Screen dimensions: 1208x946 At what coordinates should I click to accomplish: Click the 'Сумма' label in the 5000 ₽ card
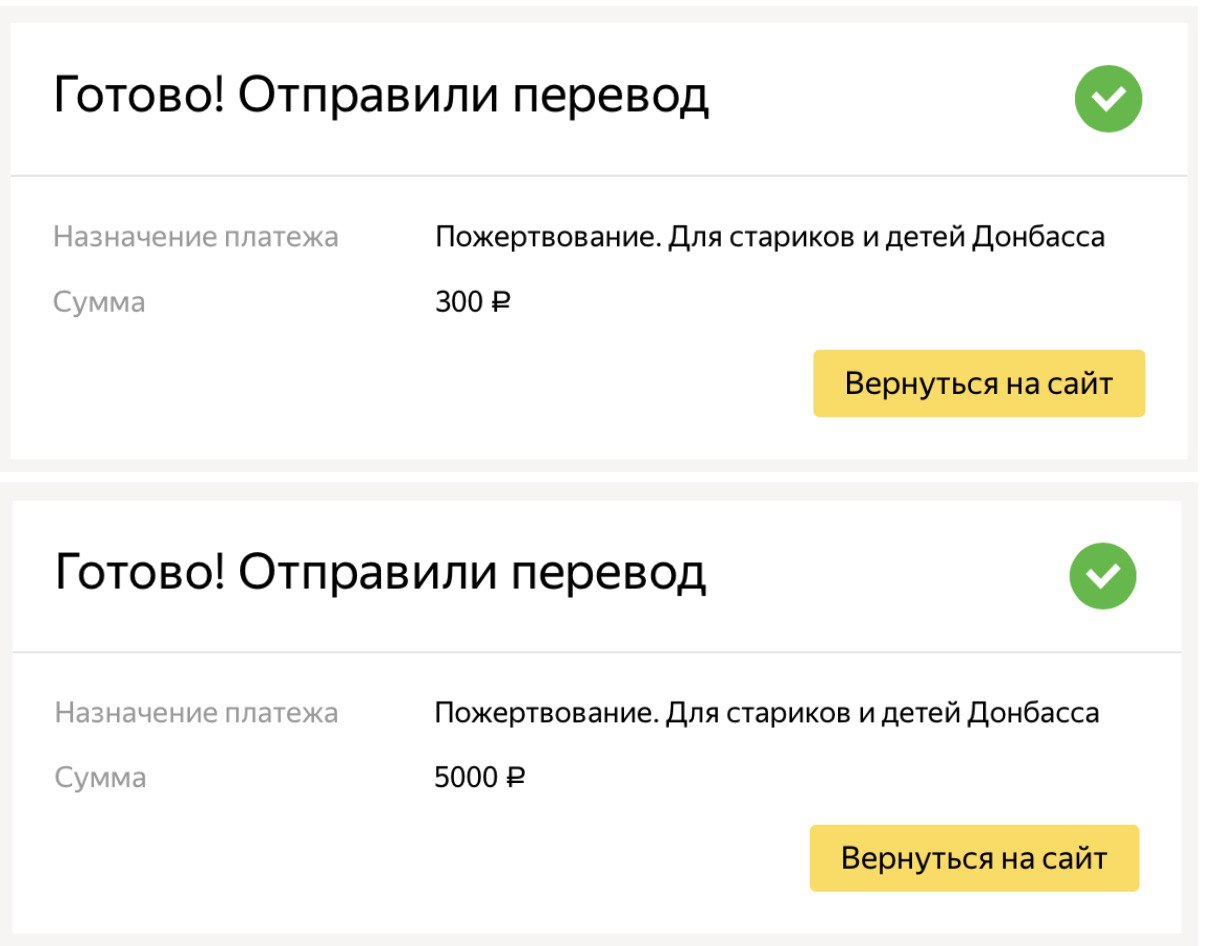point(100,777)
